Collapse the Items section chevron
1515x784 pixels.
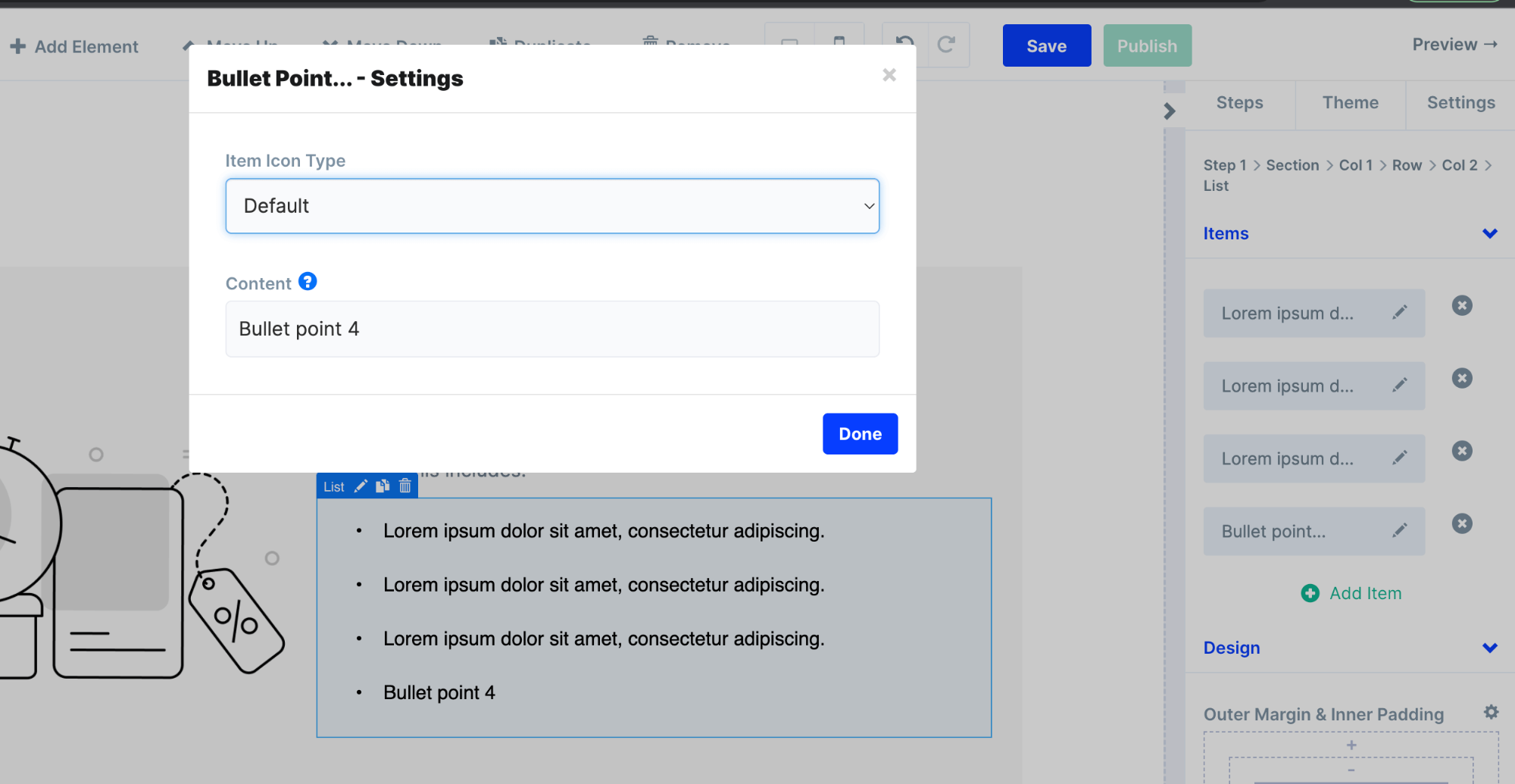point(1489,233)
